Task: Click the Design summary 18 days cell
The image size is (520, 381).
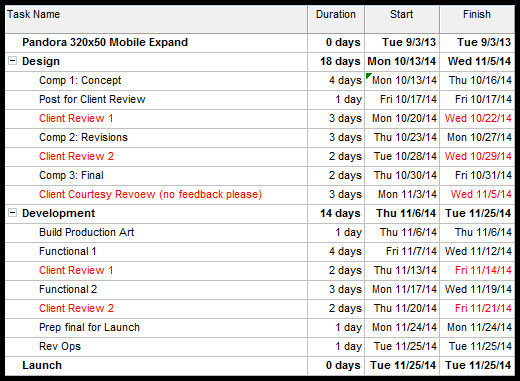Action: [336, 61]
